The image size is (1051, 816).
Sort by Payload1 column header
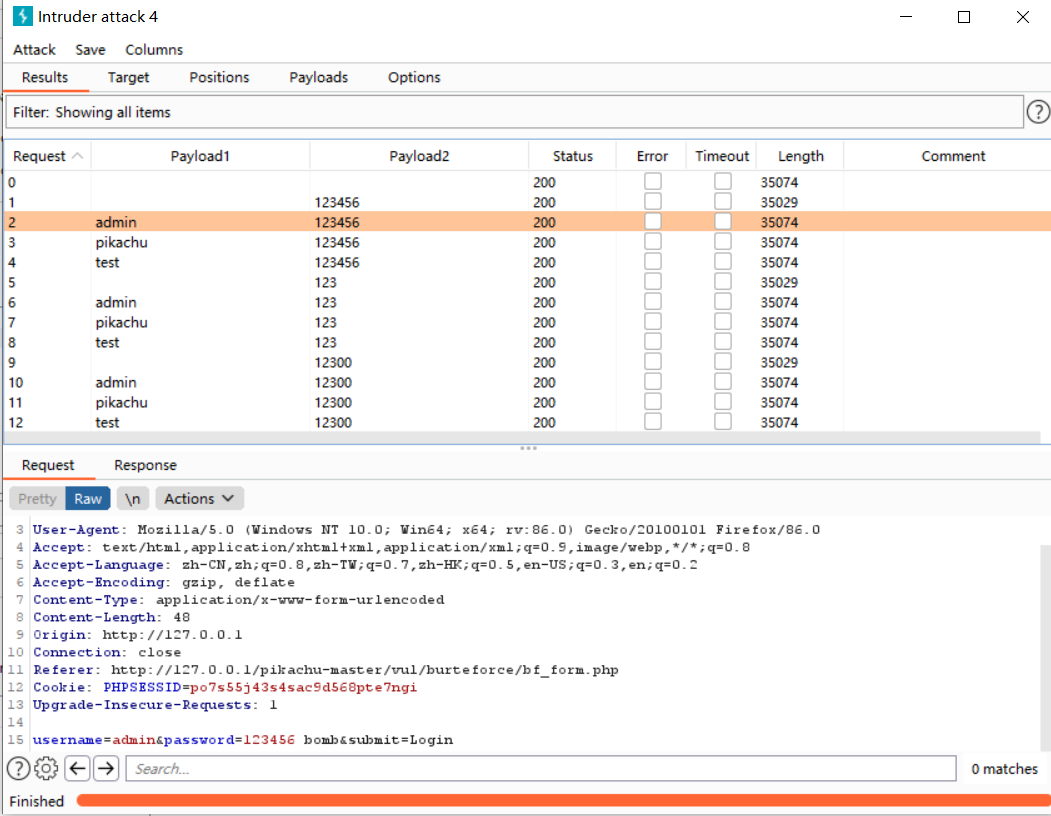(200, 156)
